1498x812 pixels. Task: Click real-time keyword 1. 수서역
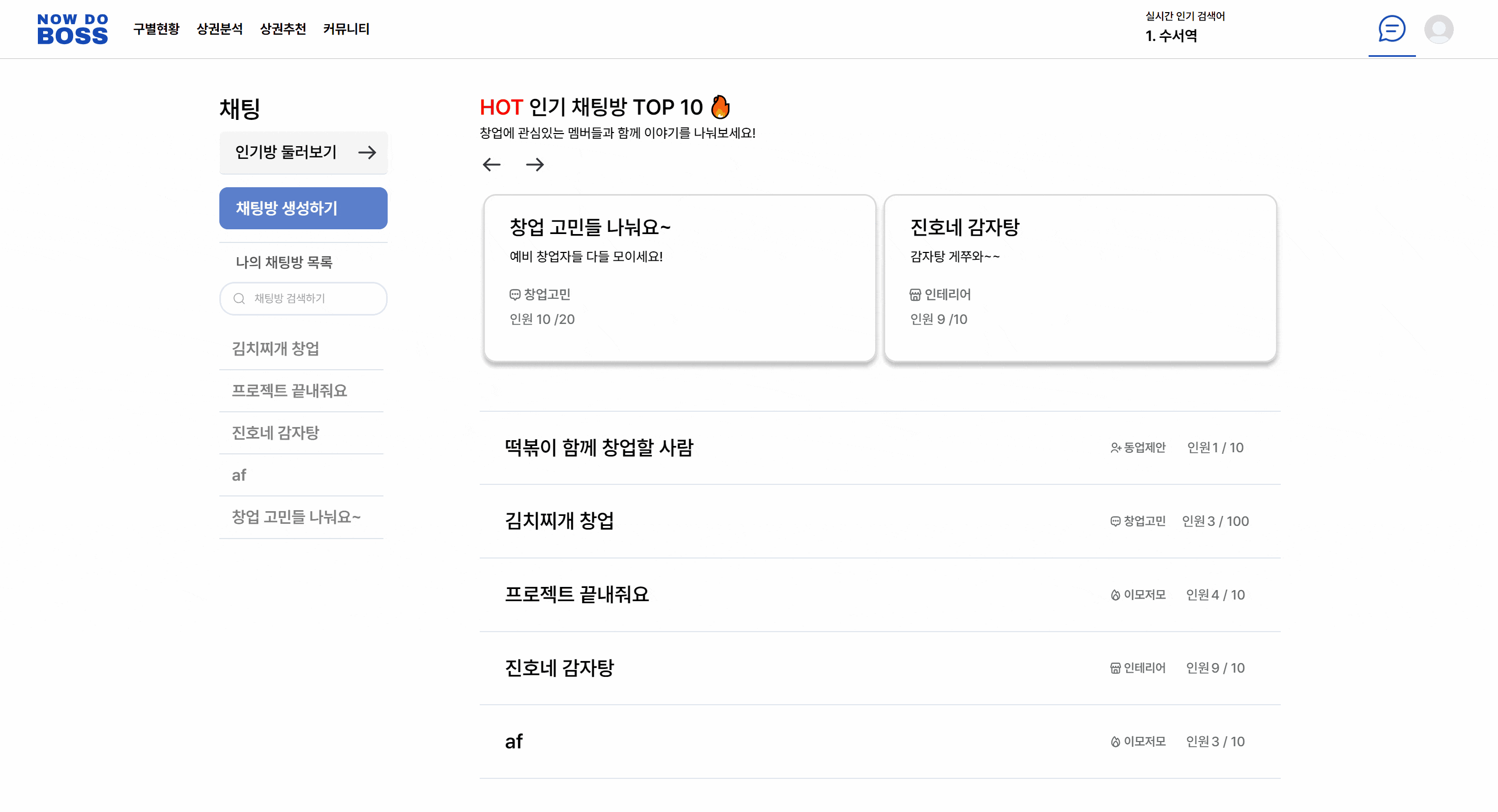coord(1171,36)
